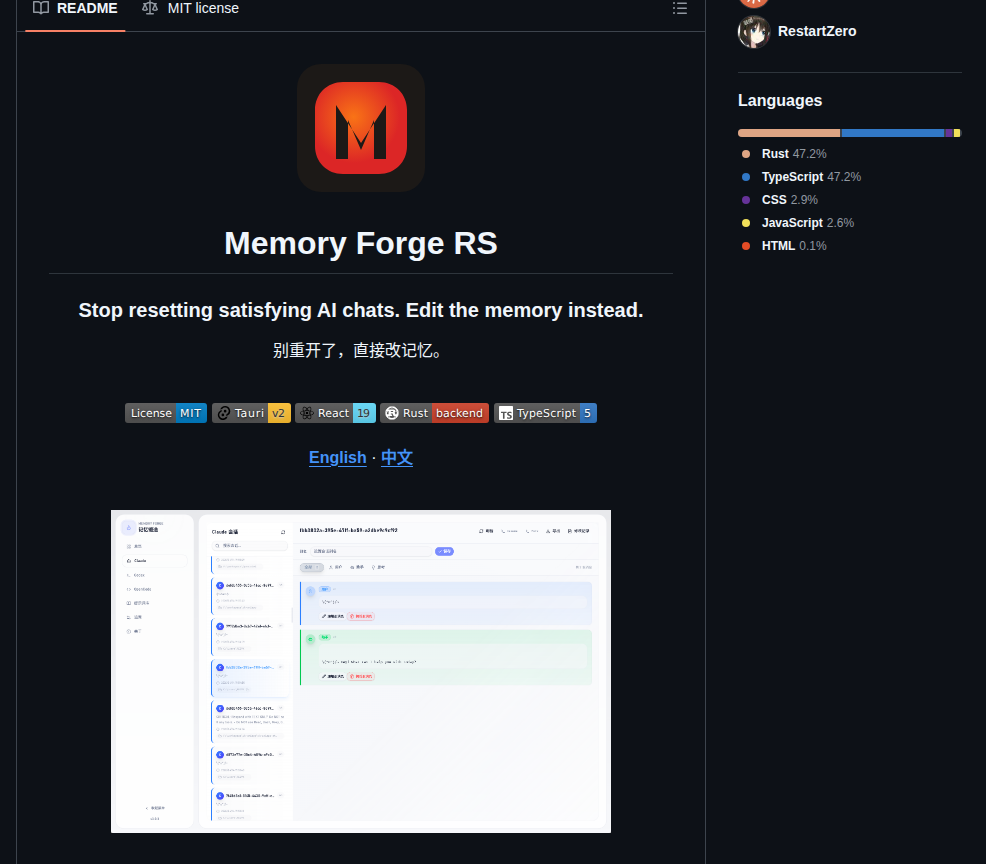The width and height of the screenshot is (986, 864).
Task: Select TypeScript 47.2% language entry
Action: (x=801, y=177)
